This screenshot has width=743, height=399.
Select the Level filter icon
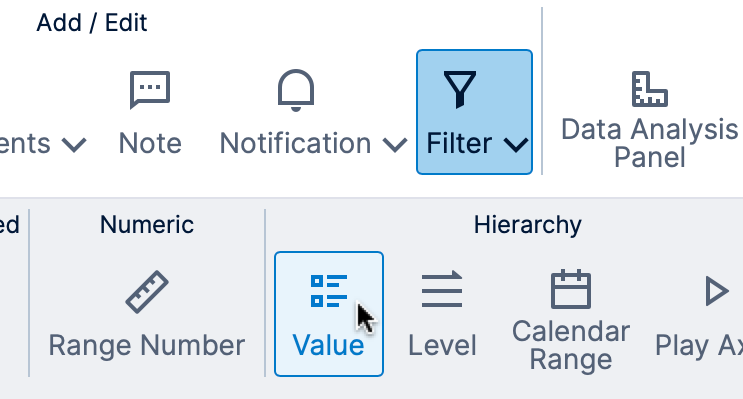click(442, 290)
